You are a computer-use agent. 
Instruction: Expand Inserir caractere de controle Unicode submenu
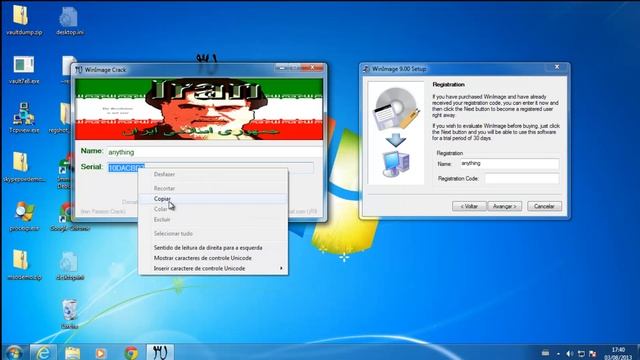pyautogui.click(x=213, y=269)
